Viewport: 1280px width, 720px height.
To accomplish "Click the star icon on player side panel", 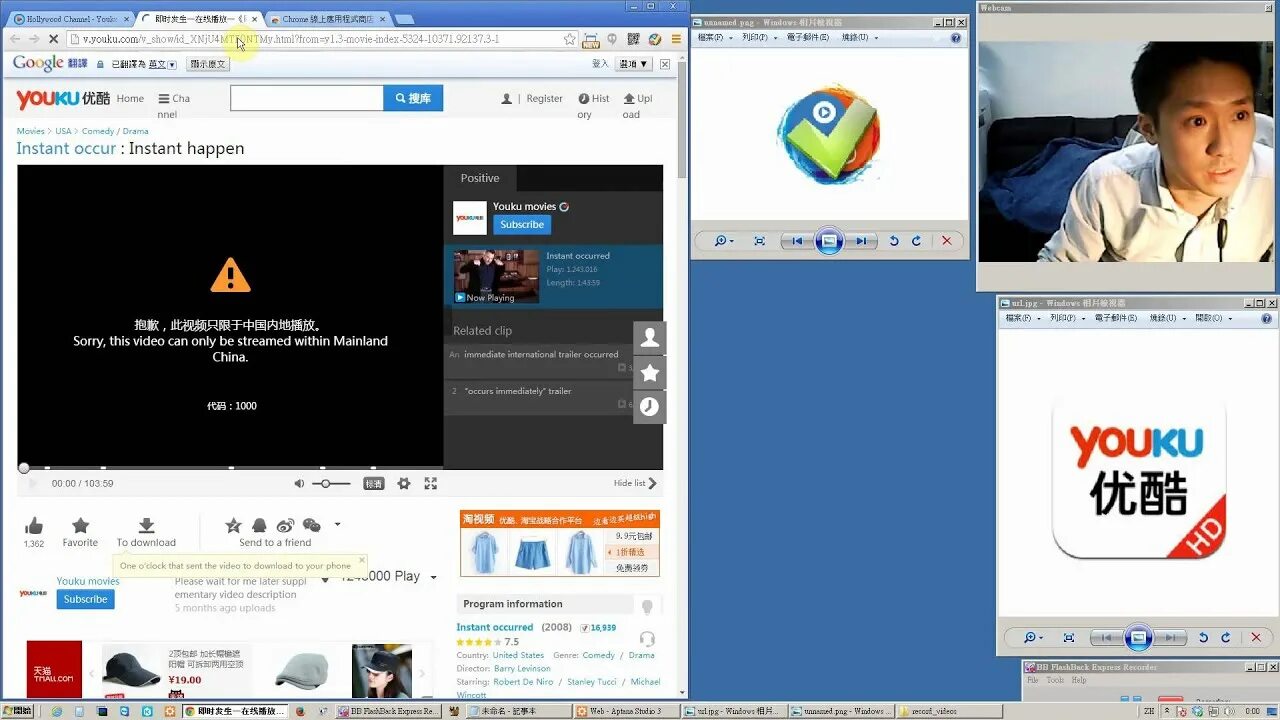I will click(x=650, y=373).
